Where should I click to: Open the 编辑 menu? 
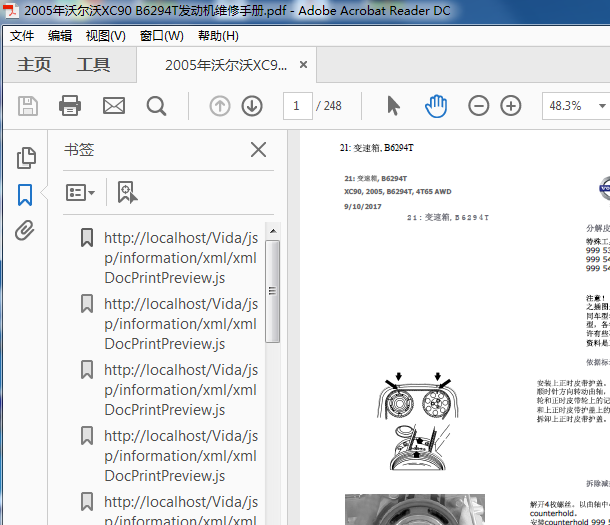(60, 36)
